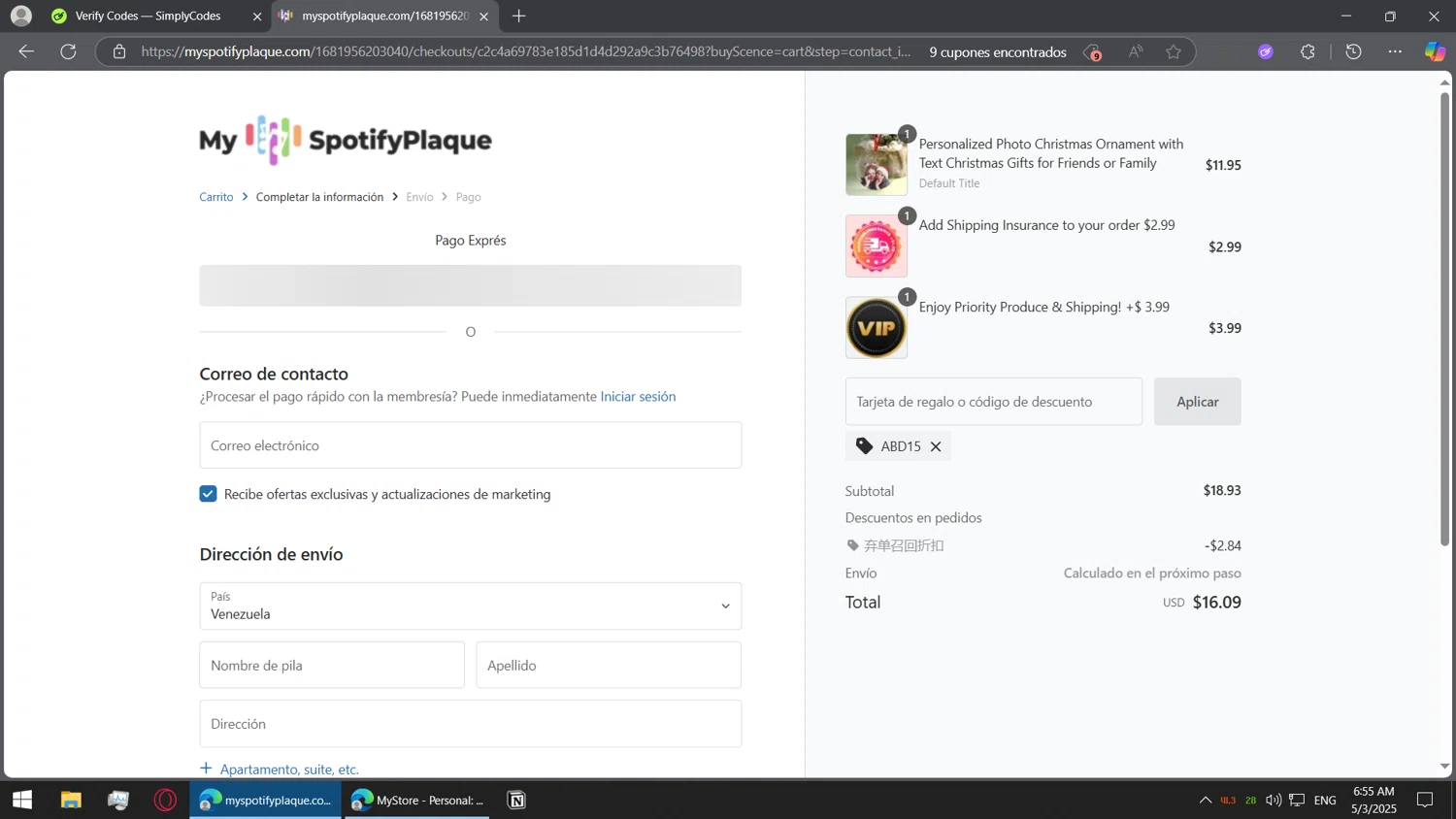Open the Copilot sidebar icon

[1435, 51]
